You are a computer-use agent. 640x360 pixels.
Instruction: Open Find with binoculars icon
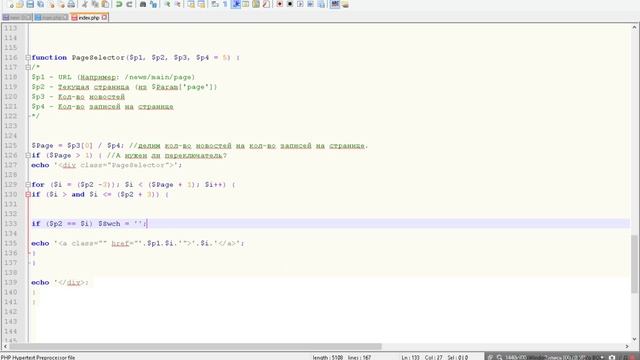pos(143,4)
